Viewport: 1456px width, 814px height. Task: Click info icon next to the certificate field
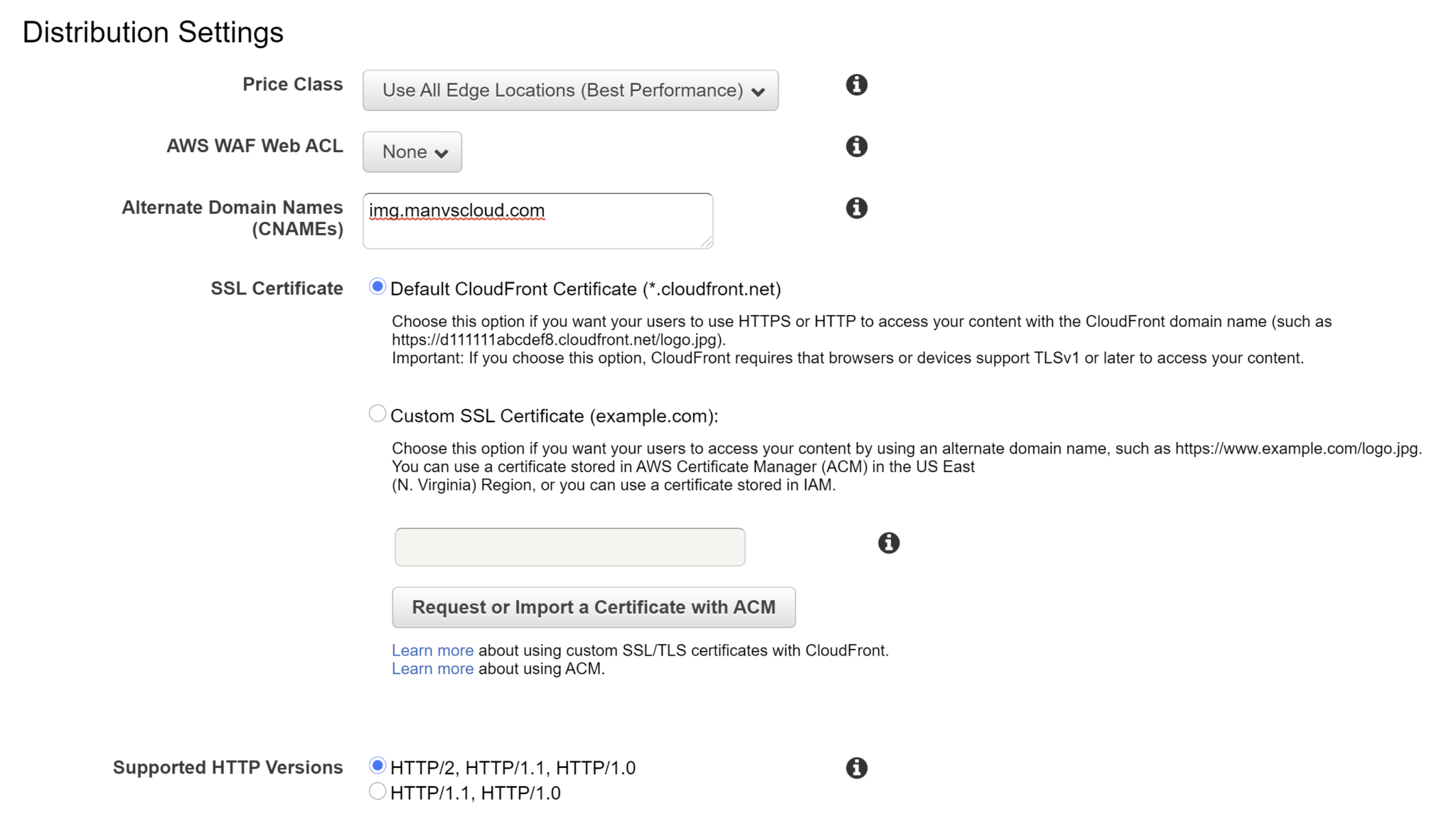[888, 542]
